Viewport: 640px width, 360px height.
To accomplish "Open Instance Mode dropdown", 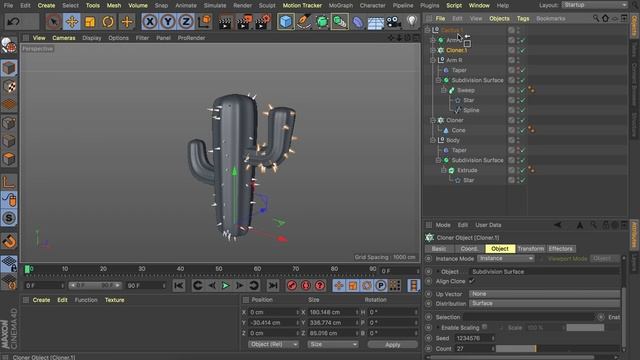I will 505,258.
